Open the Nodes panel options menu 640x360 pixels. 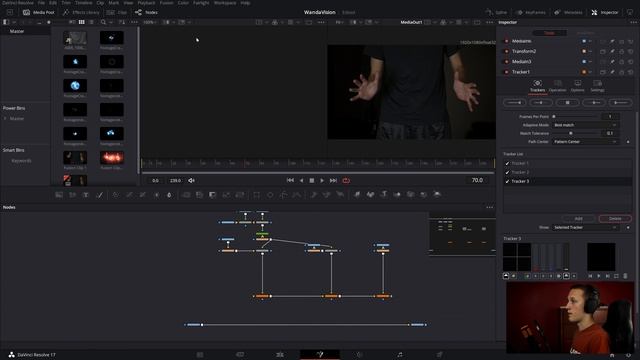(x=489, y=207)
